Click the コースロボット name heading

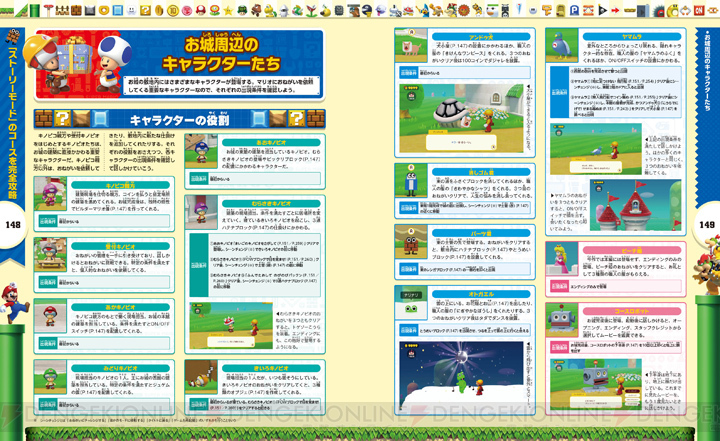[632, 311]
